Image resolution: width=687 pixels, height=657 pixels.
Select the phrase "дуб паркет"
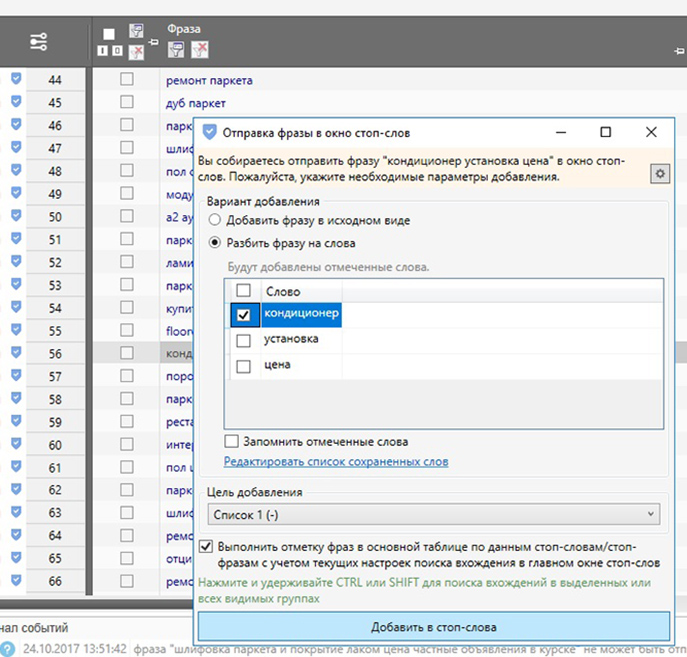(x=195, y=103)
